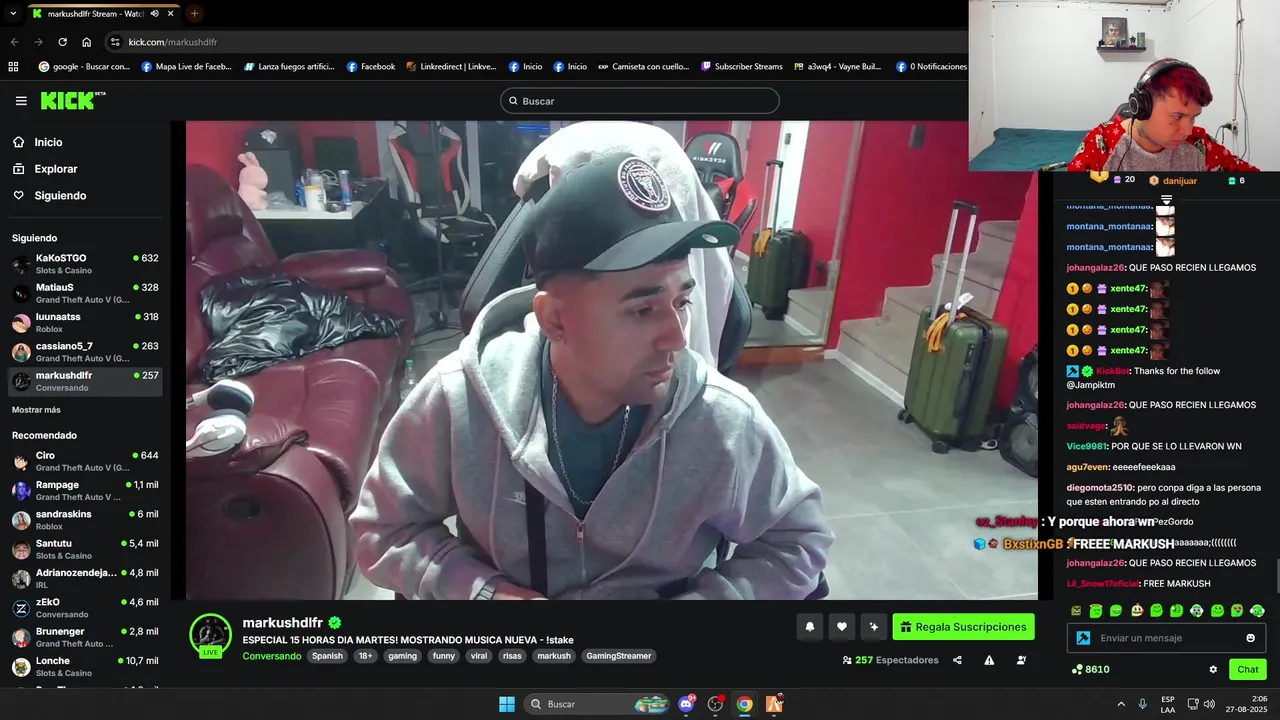The width and height of the screenshot is (1280, 720).
Task: Toggle notifications with the bell icon
Action: pos(810,627)
